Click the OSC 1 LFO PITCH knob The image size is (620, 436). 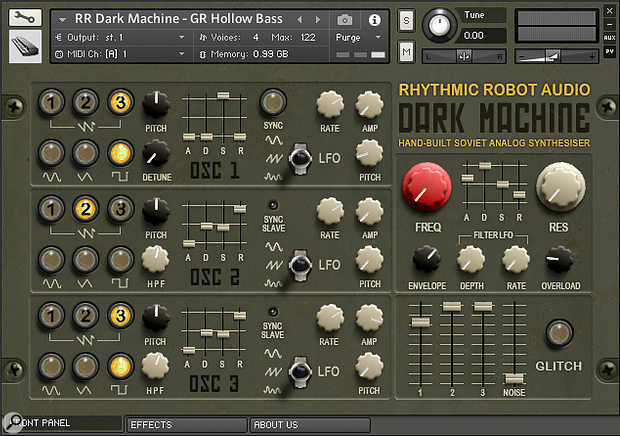click(x=369, y=153)
